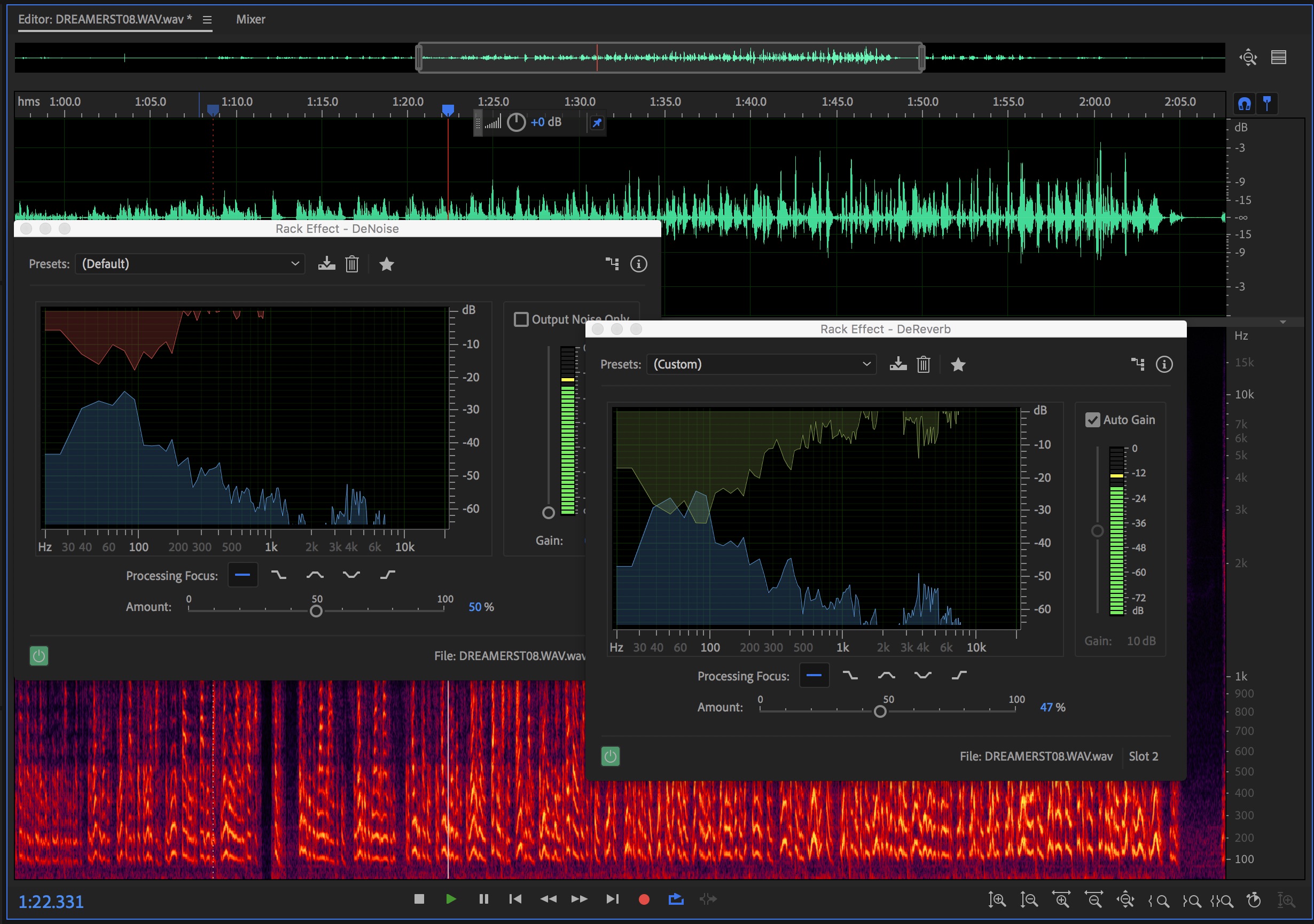Uncheck Auto Gain in DeReverb
Viewport: 1314px width, 924px height.
[1092, 420]
